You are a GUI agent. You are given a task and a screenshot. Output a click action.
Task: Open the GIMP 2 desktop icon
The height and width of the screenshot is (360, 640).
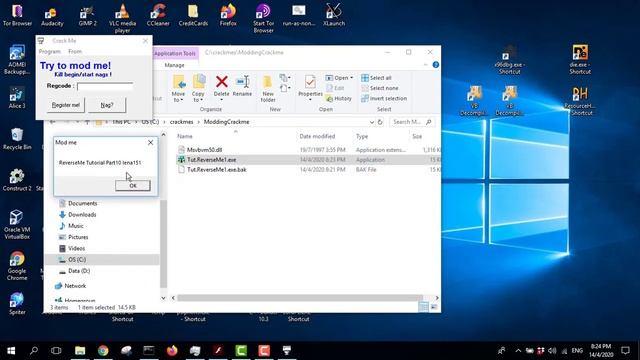[87, 16]
